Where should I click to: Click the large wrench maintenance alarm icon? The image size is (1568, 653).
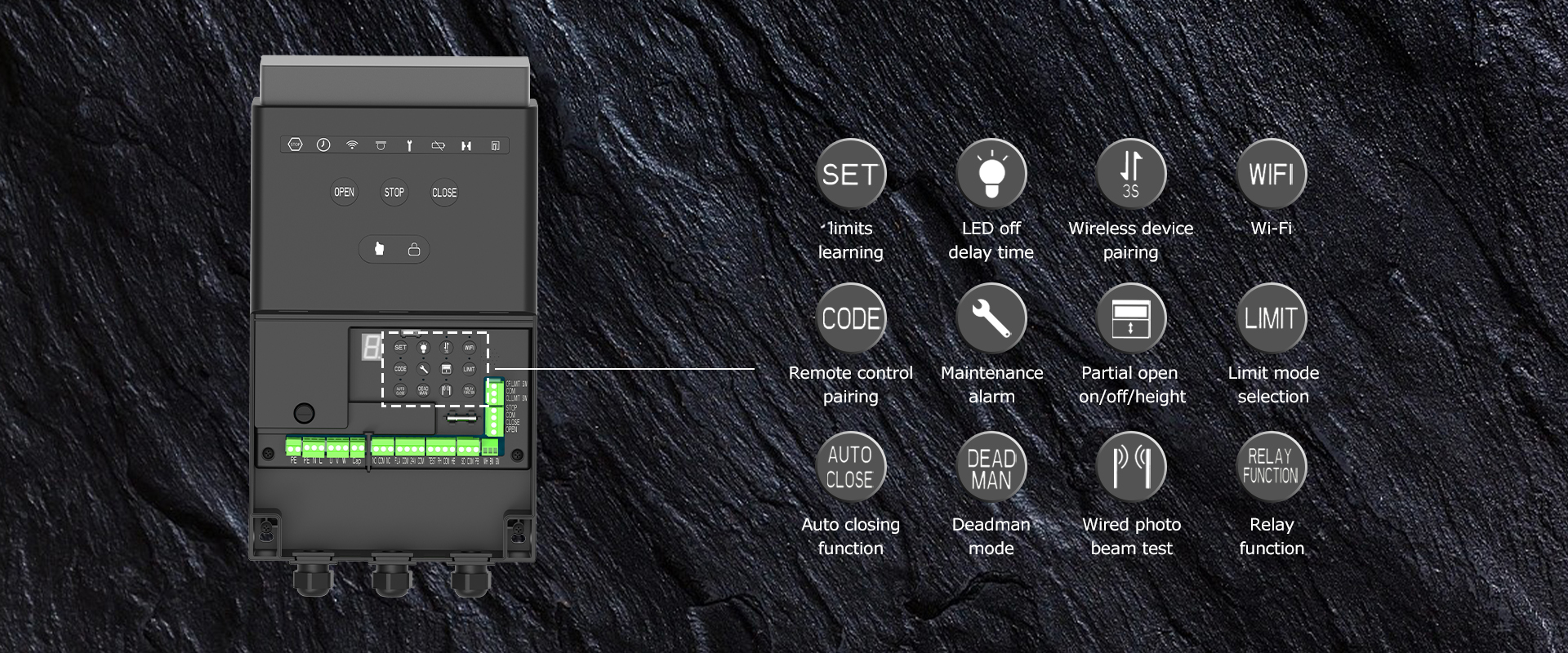tap(991, 318)
